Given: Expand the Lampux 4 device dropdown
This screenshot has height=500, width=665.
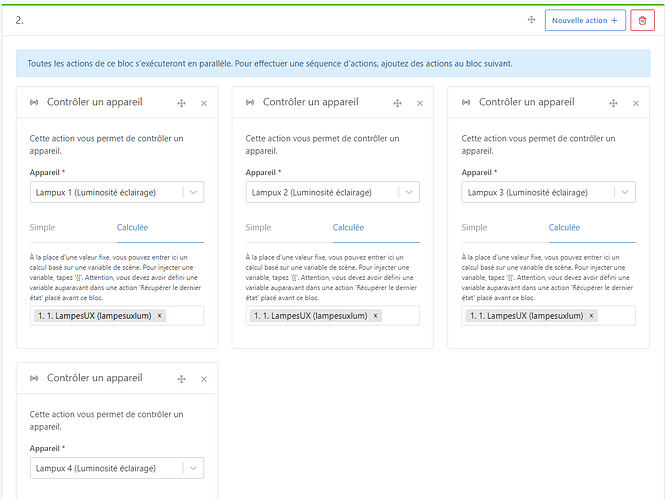Looking at the screenshot, I should pos(192,468).
